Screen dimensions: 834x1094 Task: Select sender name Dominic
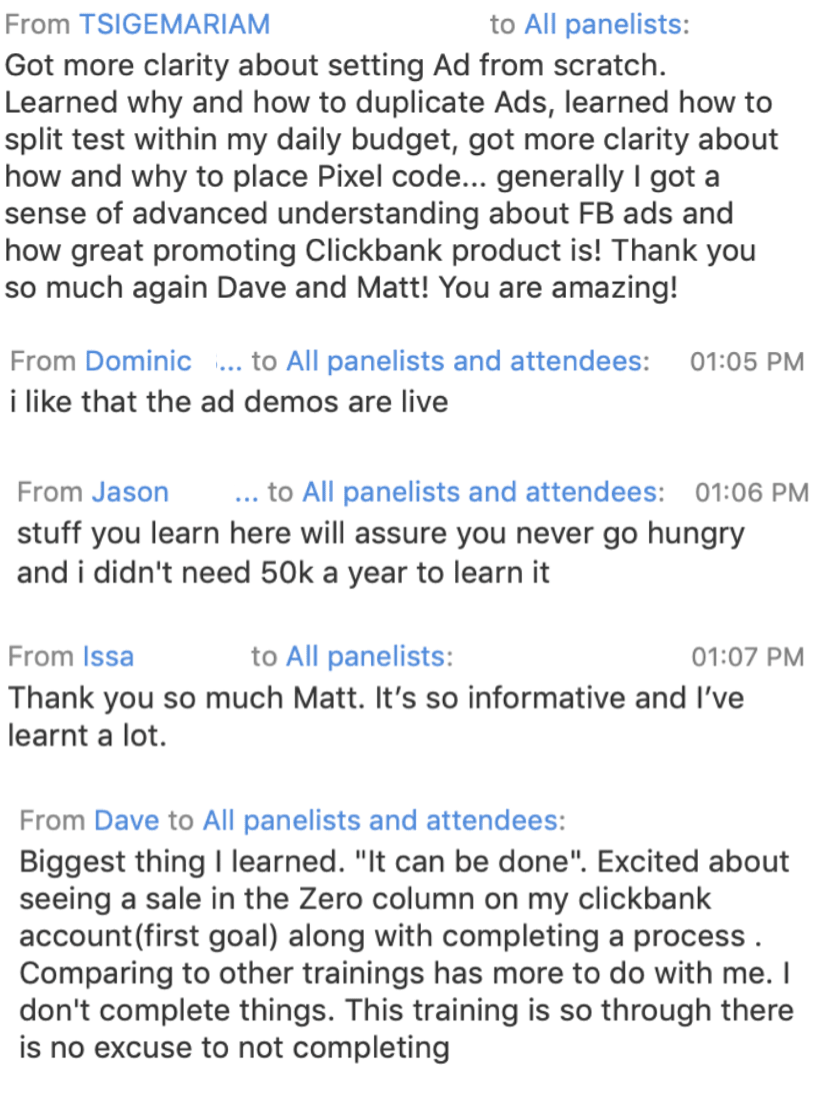(x=138, y=361)
